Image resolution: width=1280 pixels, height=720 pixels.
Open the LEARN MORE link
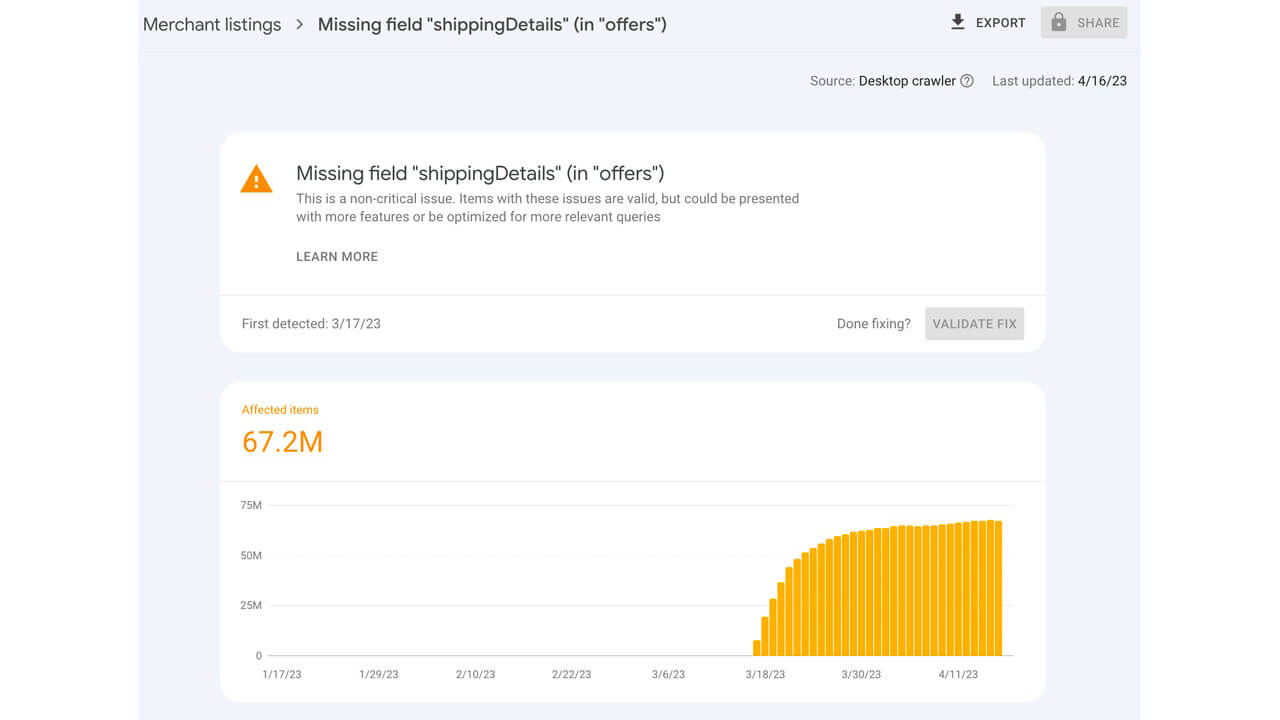click(x=337, y=257)
